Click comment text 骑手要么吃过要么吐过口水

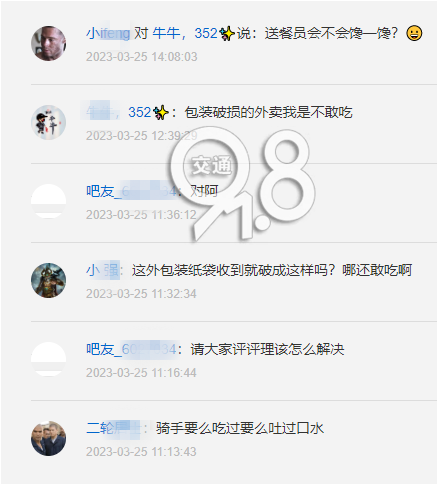(x=240, y=428)
